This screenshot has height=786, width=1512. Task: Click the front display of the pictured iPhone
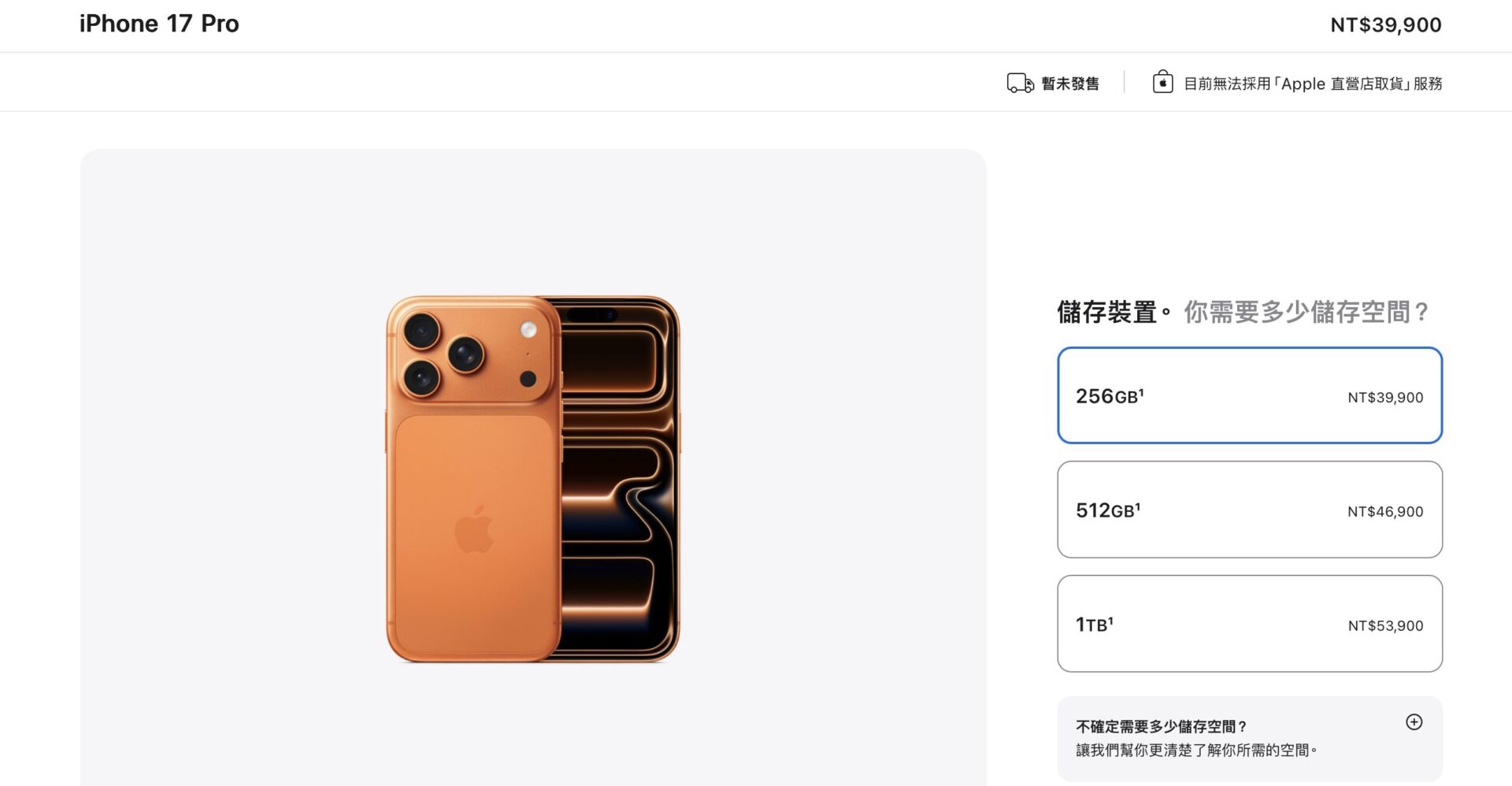[x=619, y=479]
